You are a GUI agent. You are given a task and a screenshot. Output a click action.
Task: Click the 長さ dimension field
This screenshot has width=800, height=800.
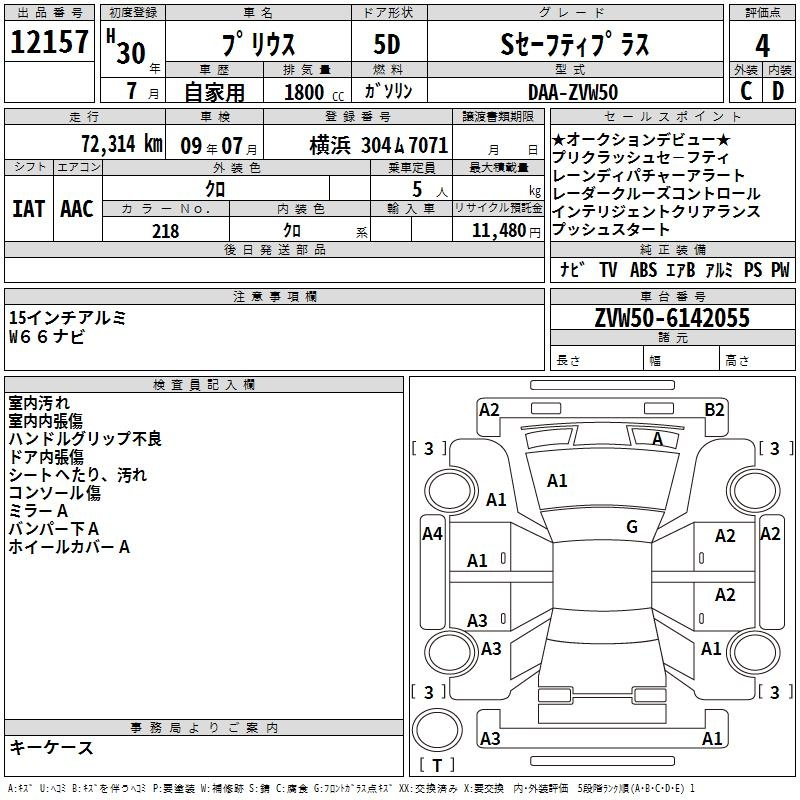(596, 360)
